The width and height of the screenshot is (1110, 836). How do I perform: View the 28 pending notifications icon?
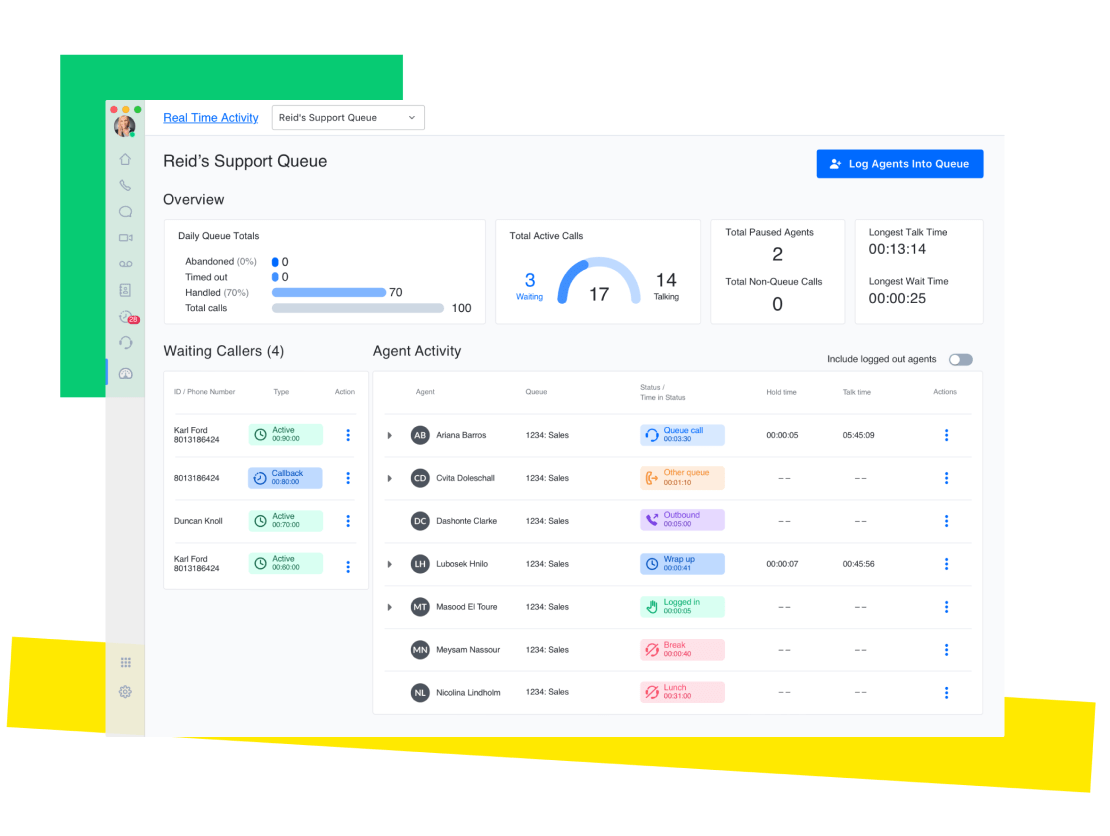pyautogui.click(x=125, y=316)
